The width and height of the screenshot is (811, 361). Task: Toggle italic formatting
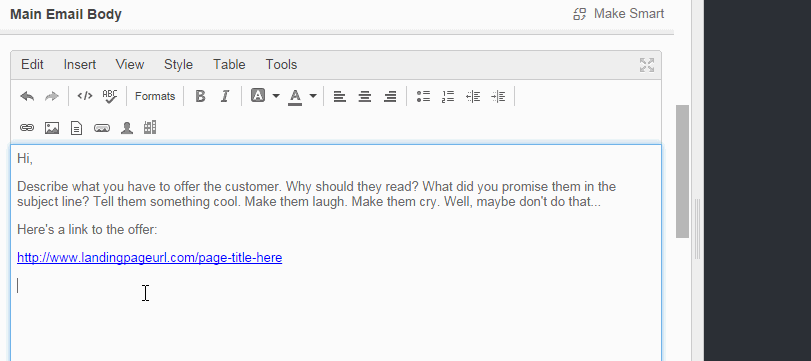[225, 96]
